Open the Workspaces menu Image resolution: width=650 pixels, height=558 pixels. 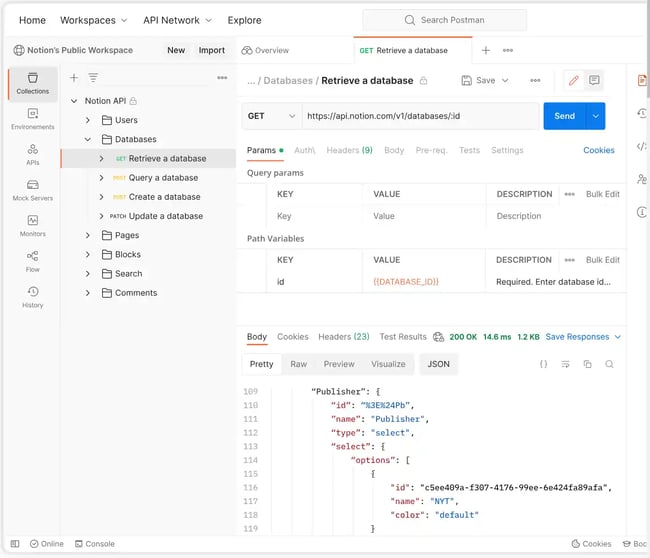point(94,20)
